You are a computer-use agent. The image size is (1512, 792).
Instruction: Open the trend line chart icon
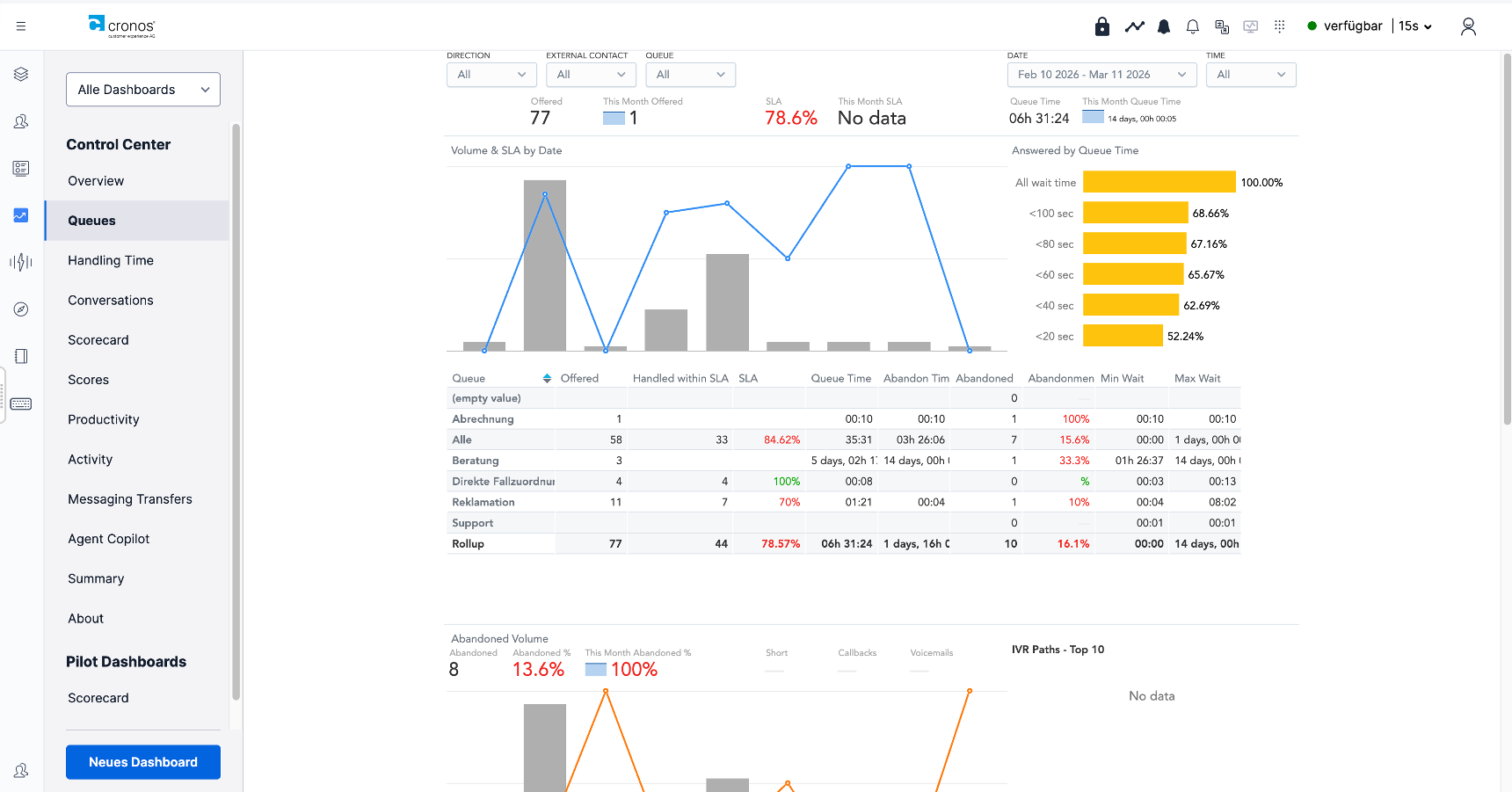click(1135, 26)
